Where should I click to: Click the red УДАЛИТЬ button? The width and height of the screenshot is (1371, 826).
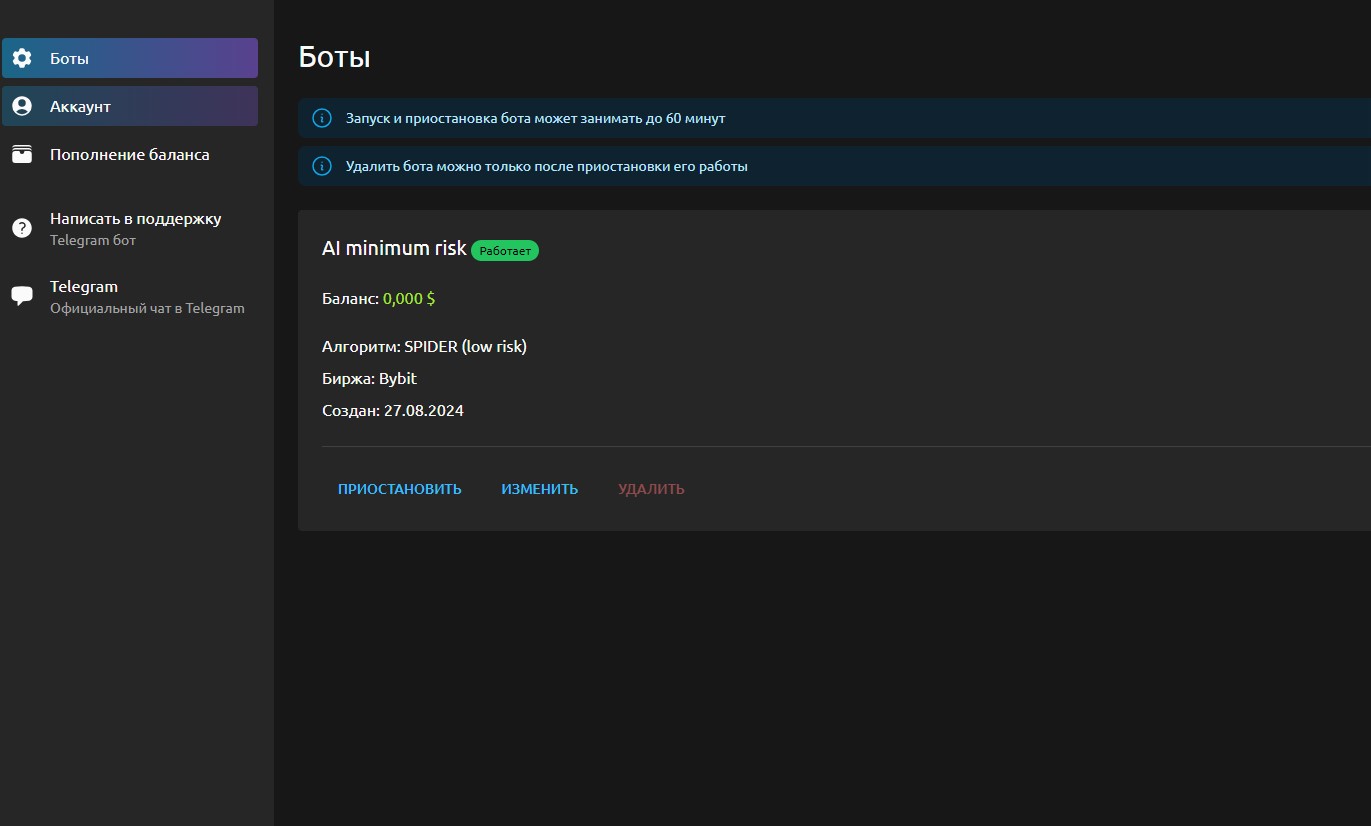tap(651, 489)
